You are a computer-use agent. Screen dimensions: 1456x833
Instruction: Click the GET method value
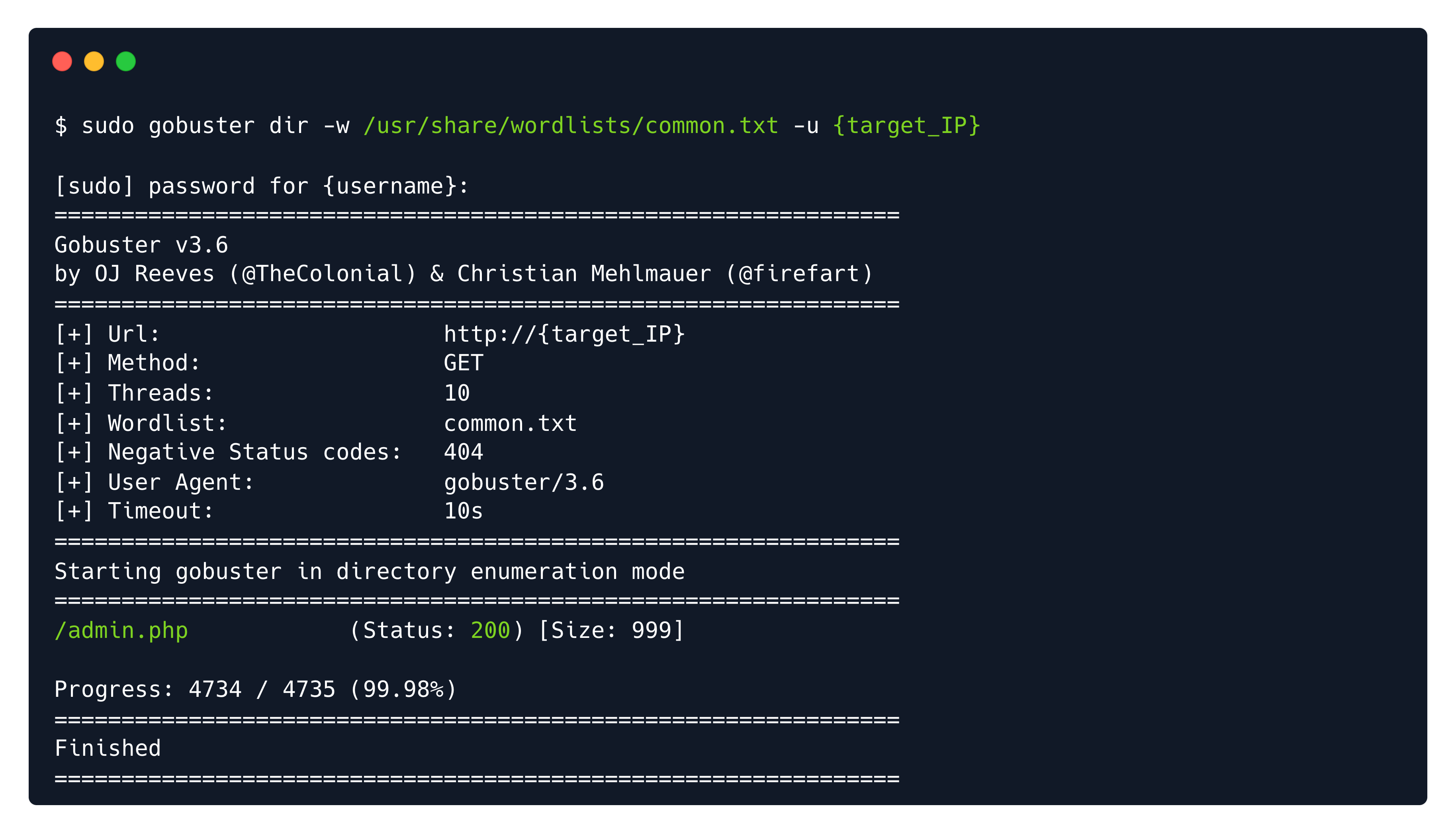(464, 363)
